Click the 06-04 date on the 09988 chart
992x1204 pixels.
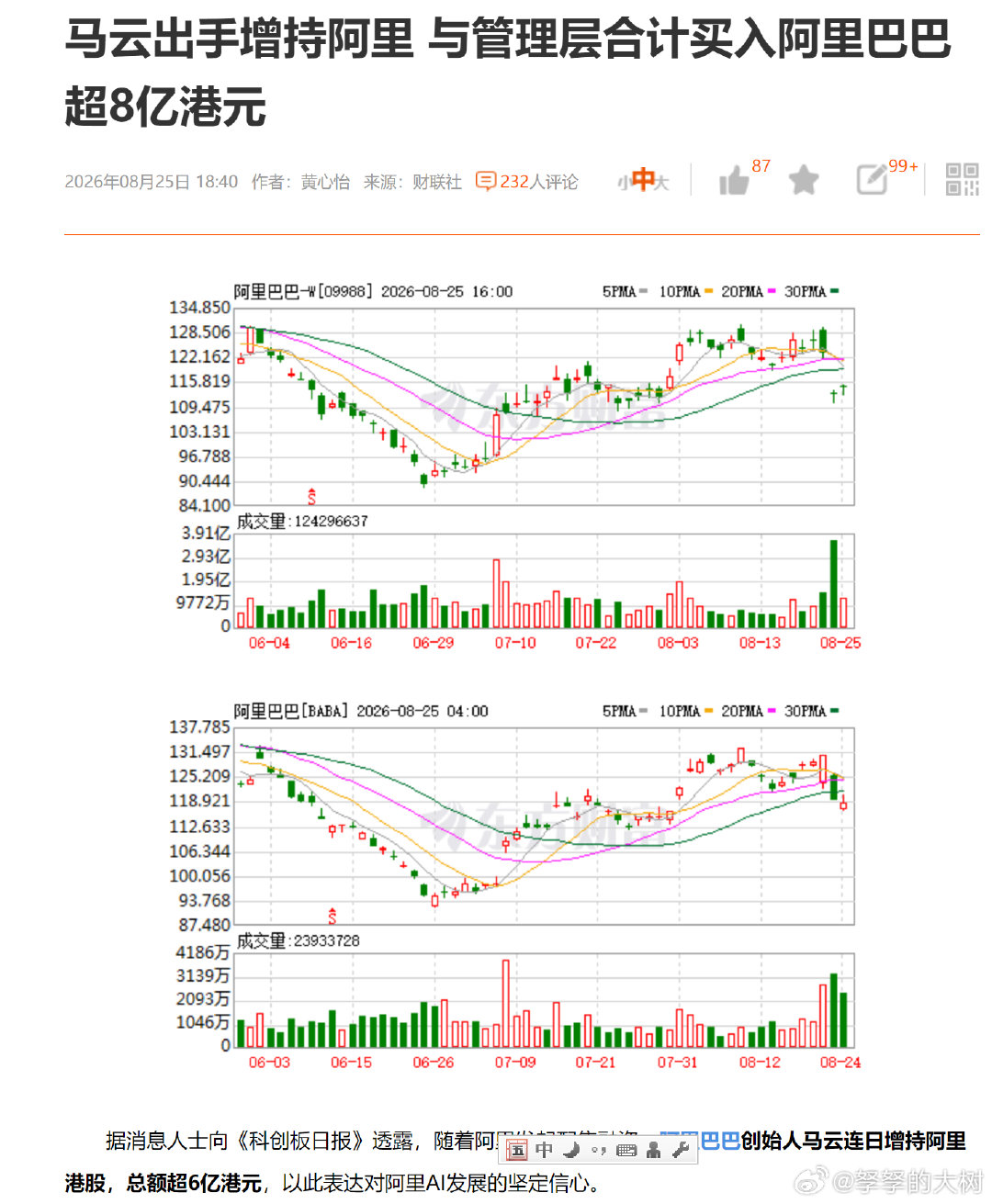coord(269,643)
